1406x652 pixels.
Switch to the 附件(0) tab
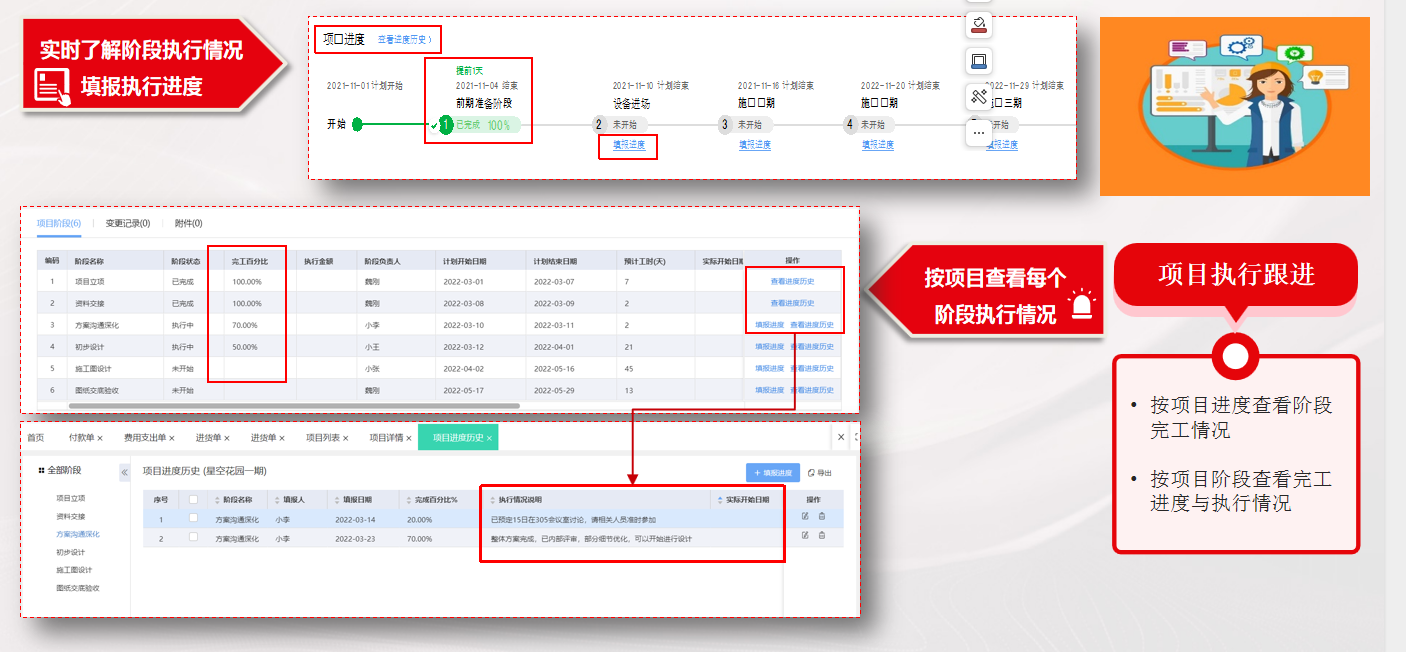(x=188, y=223)
